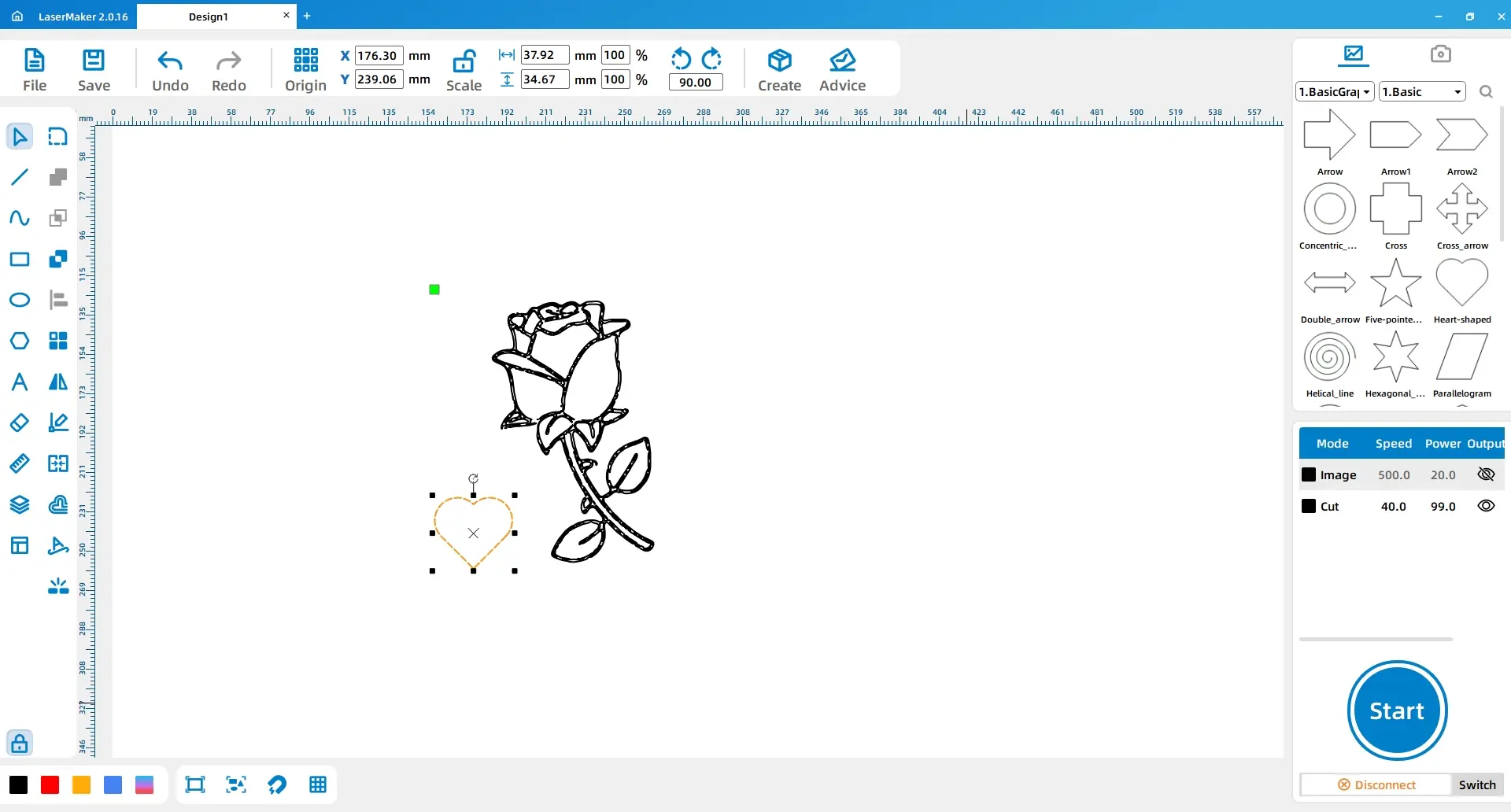Toggle the Scale lock ratio
The width and height of the screenshot is (1511, 812).
click(x=464, y=70)
